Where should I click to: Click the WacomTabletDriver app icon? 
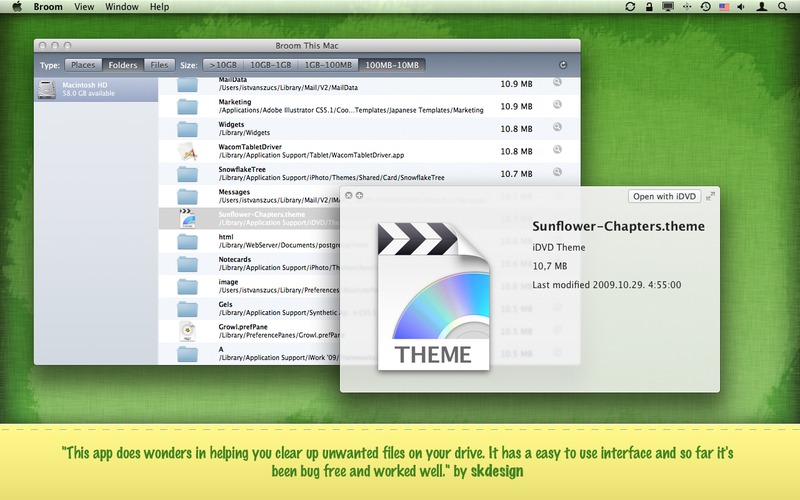(x=187, y=152)
